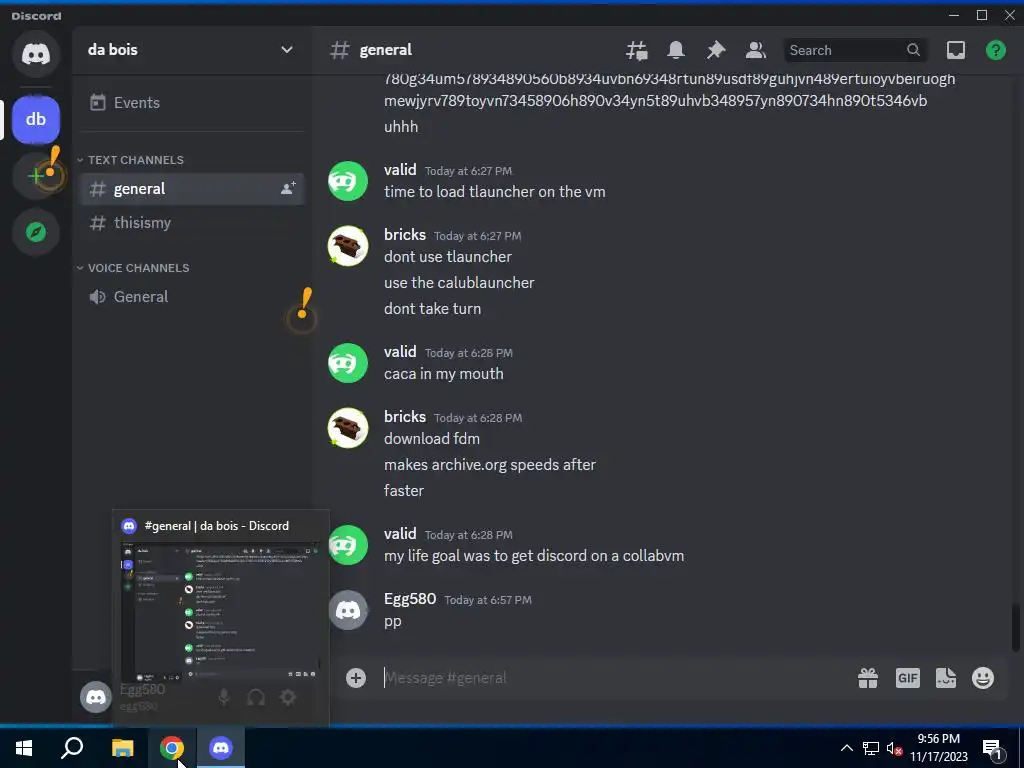Viewport: 1024px width, 768px height.
Task: Click the Add a Server plus icon
Action: [36, 176]
